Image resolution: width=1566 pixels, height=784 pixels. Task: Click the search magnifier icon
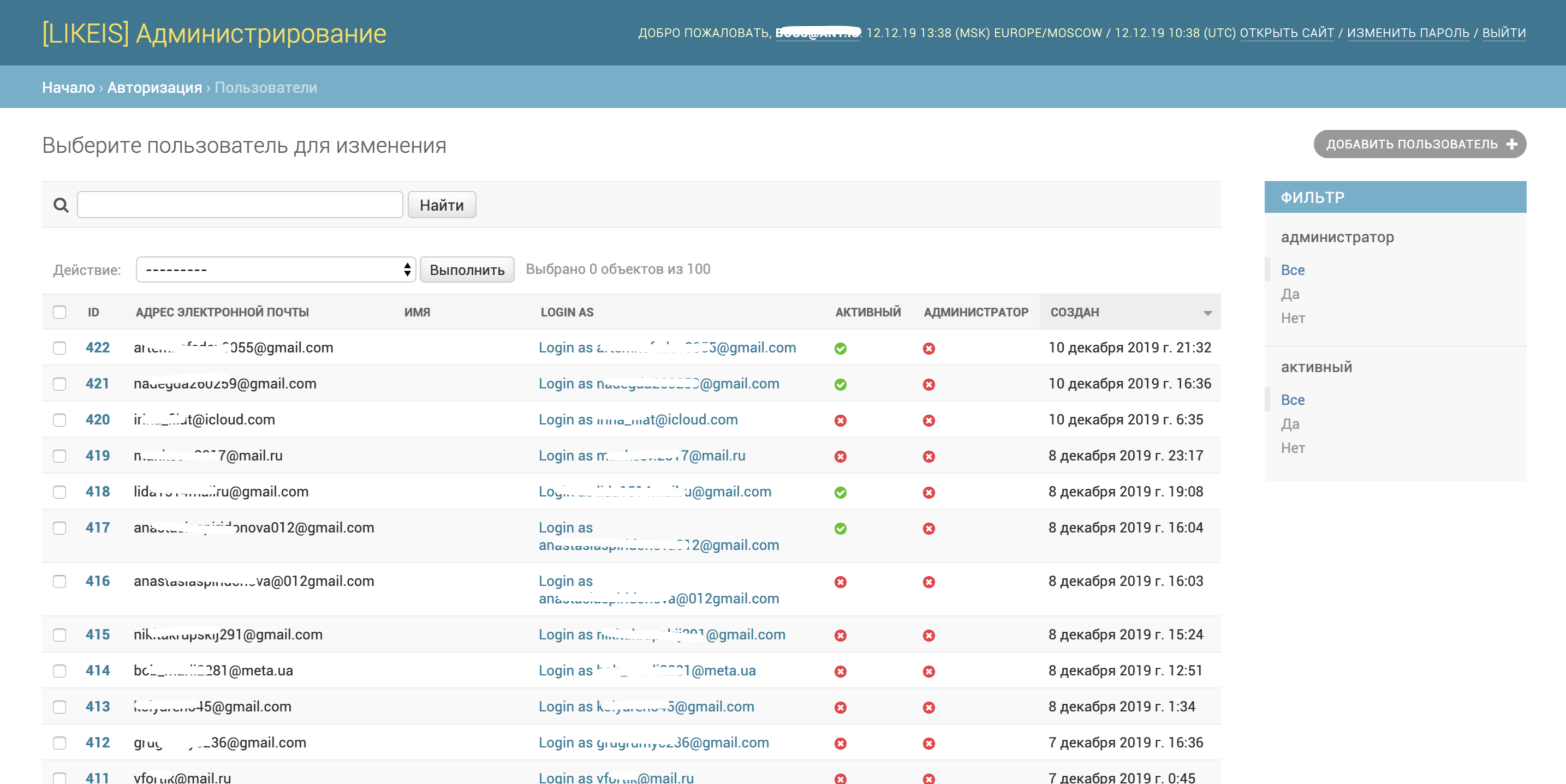[61, 206]
